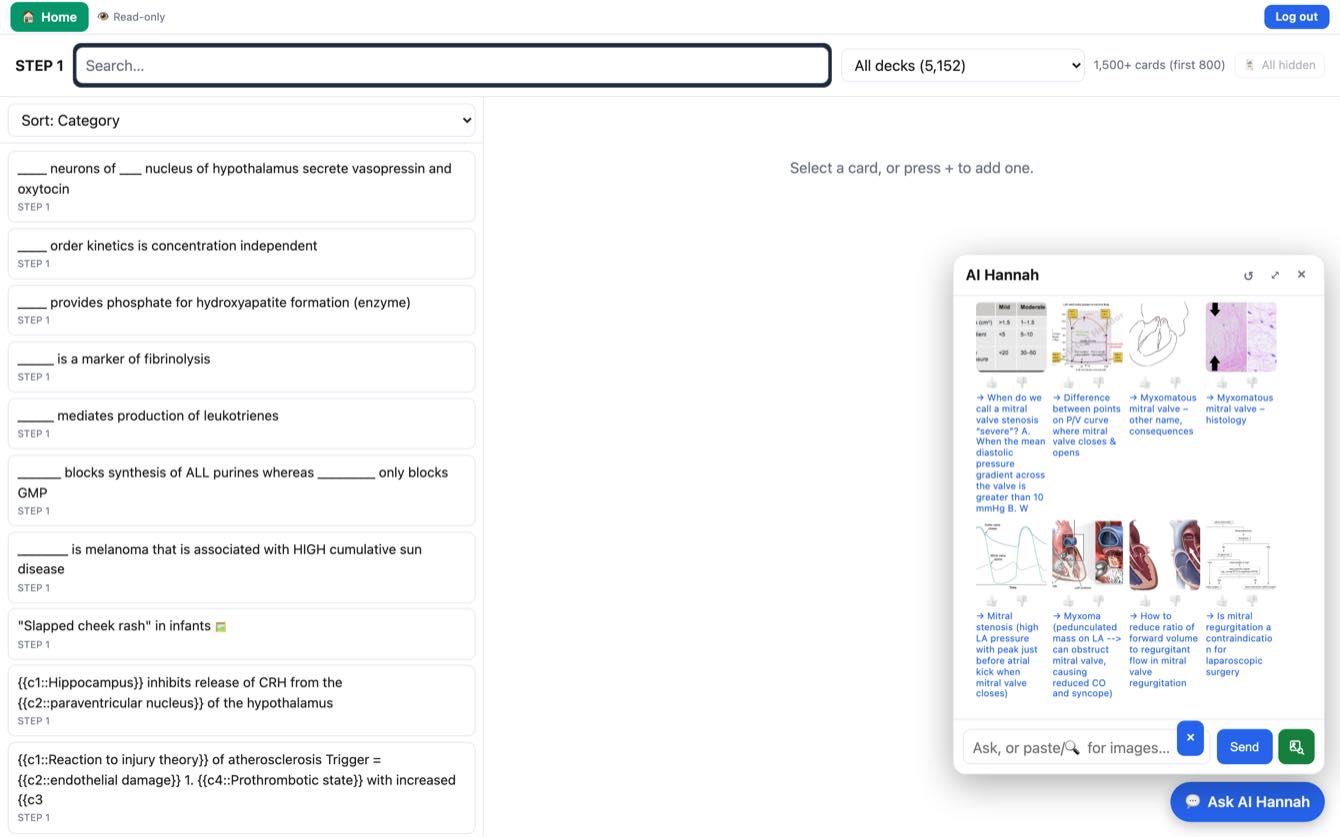Click the Read-only eye indicator
The width and height of the screenshot is (1340, 837).
coord(131,17)
